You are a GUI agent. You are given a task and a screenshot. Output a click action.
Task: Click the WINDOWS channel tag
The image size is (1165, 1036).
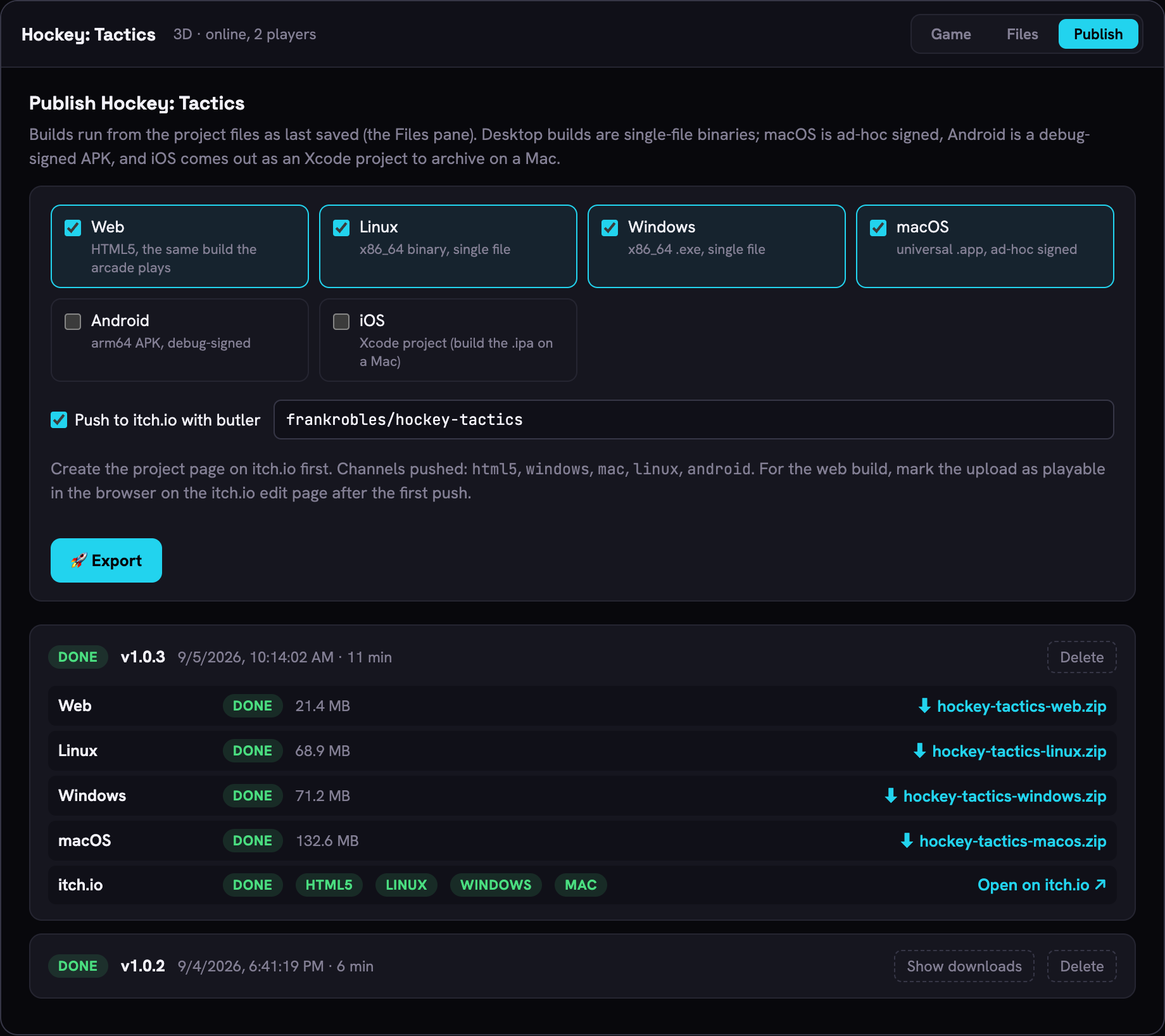tap(496, 885)
